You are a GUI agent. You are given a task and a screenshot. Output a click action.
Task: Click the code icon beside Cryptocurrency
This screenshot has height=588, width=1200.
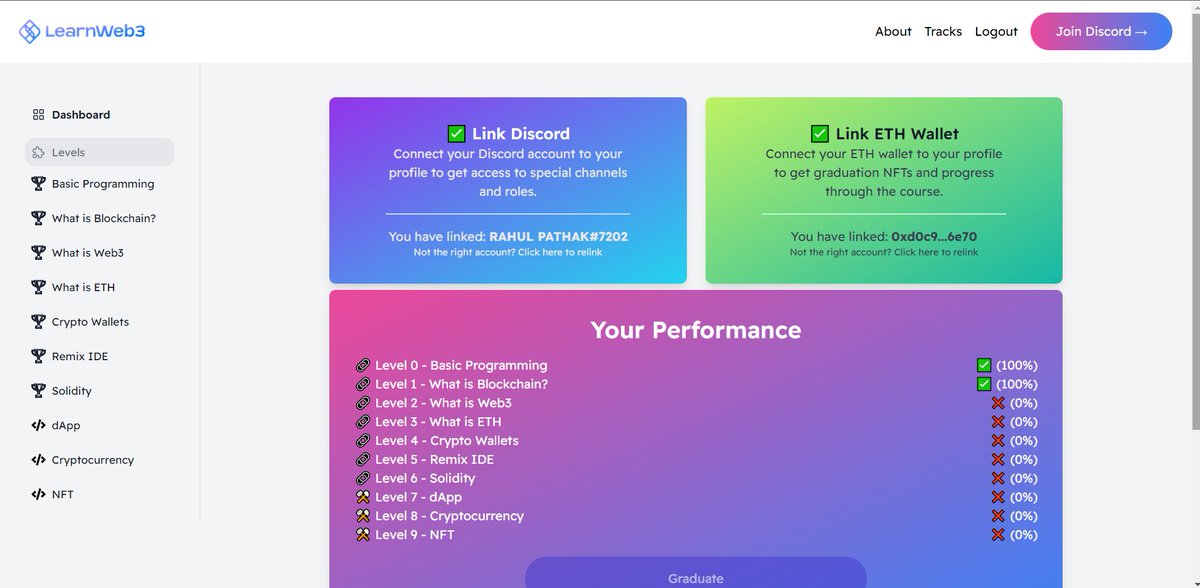[x=37, y=459]
